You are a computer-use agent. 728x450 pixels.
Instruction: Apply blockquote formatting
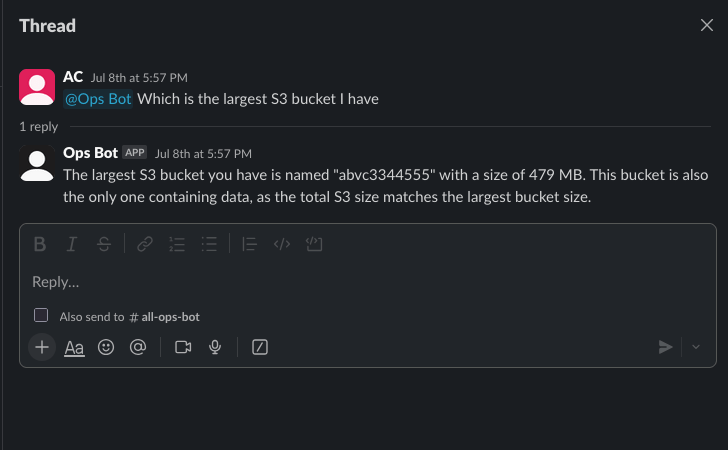[249, 244]
